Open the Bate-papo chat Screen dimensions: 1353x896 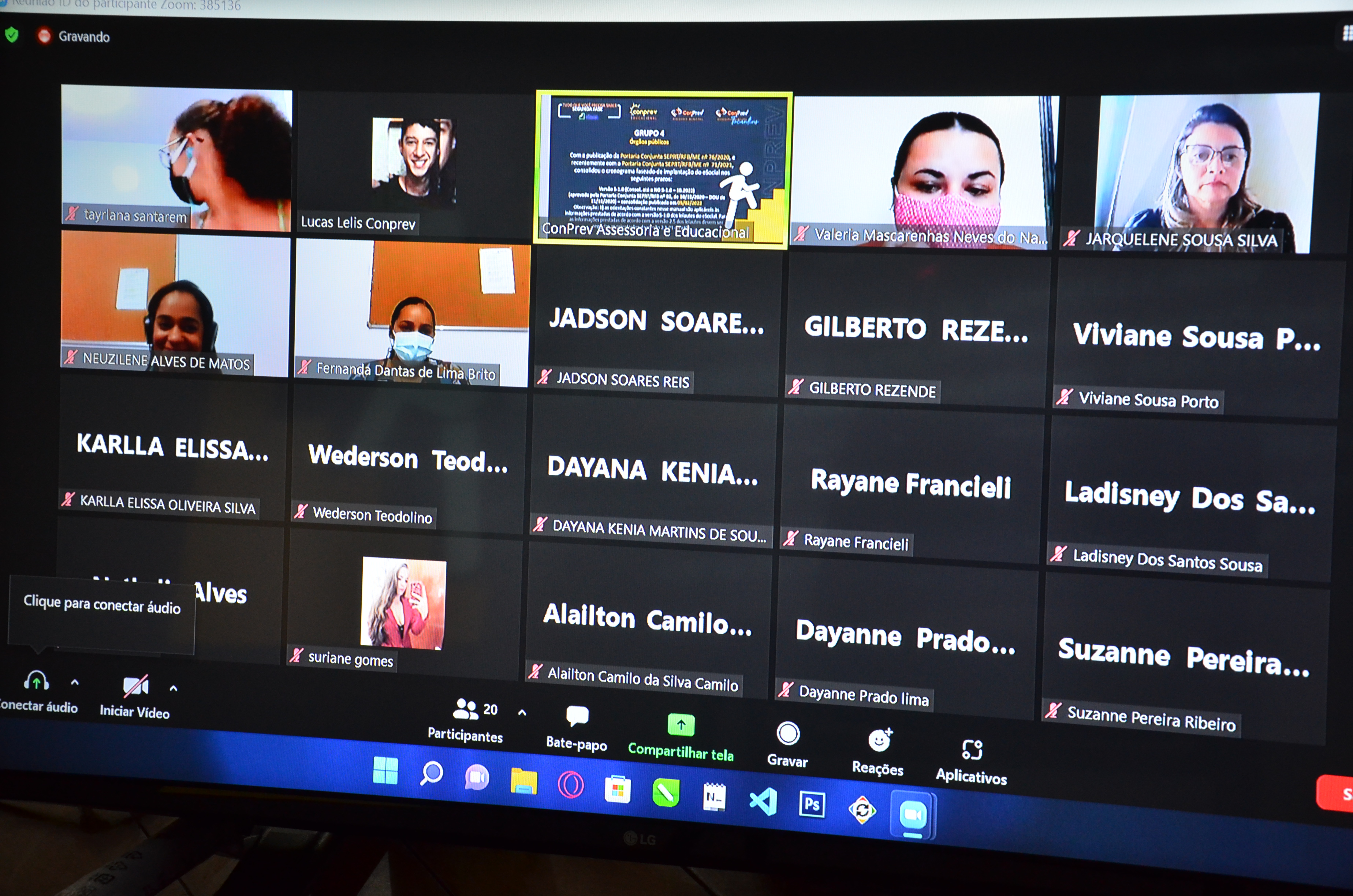(x=577, y=729)
